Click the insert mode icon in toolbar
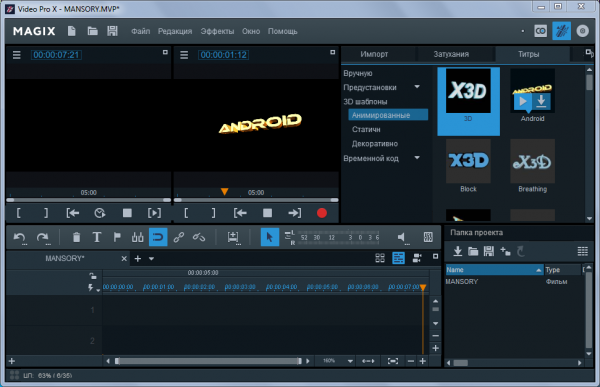The height and width of the screenshot is (387, 600). pos(233,237)
